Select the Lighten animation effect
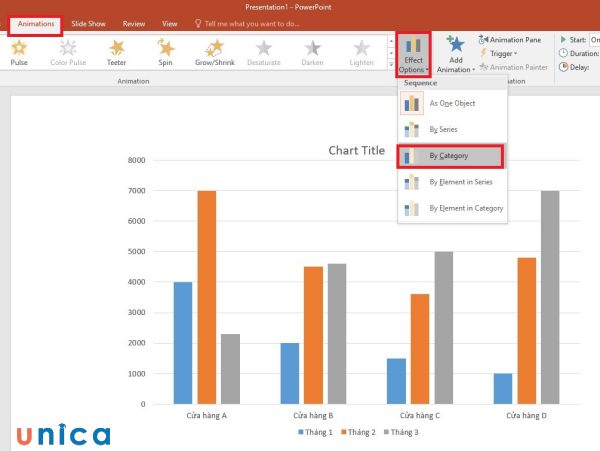Screen dimensions: 600x451 point(361,52)
